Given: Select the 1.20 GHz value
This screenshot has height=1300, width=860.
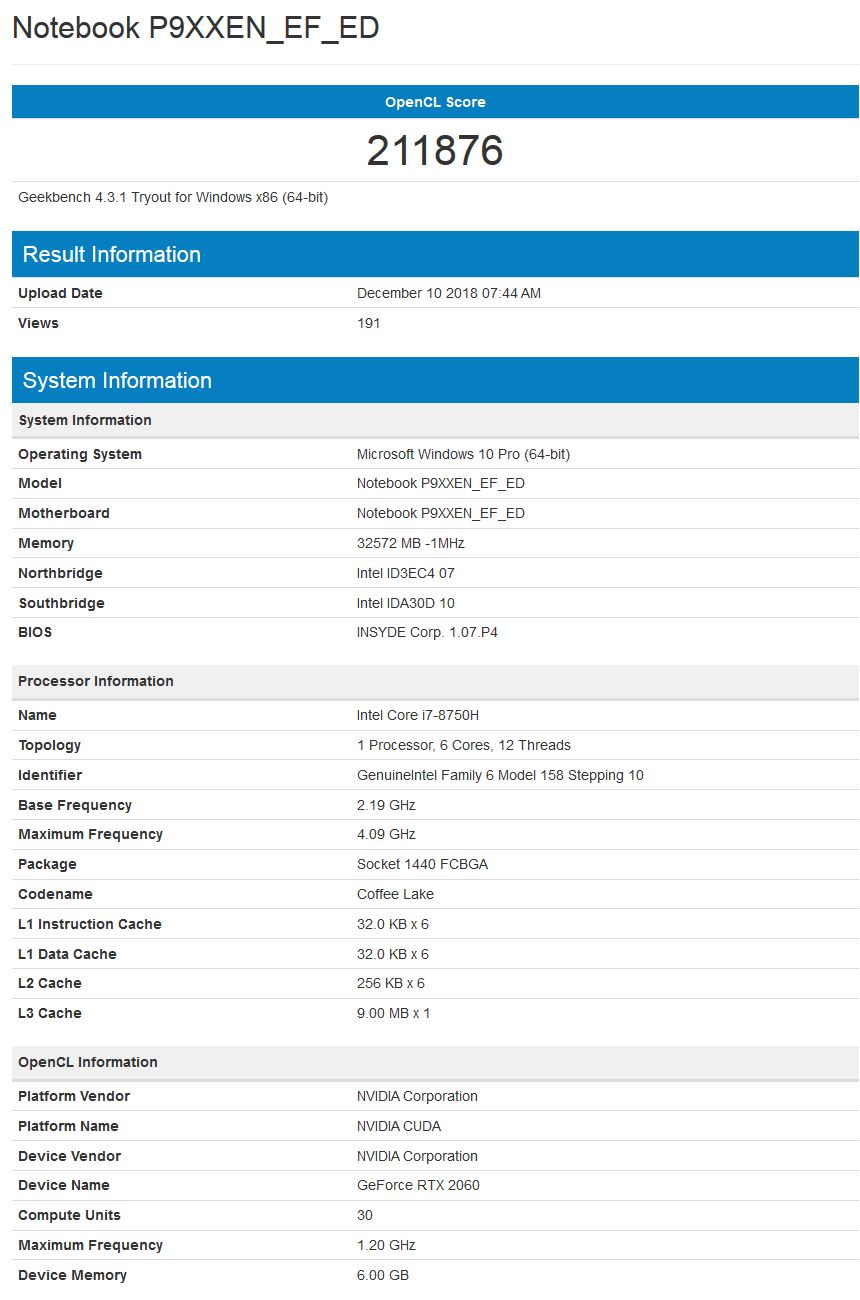Looking at the screenshot, I should 386,1245.
